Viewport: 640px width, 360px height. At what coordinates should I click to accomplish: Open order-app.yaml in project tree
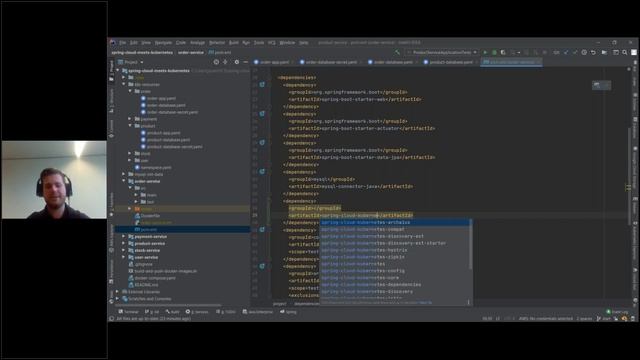point(158,98)
